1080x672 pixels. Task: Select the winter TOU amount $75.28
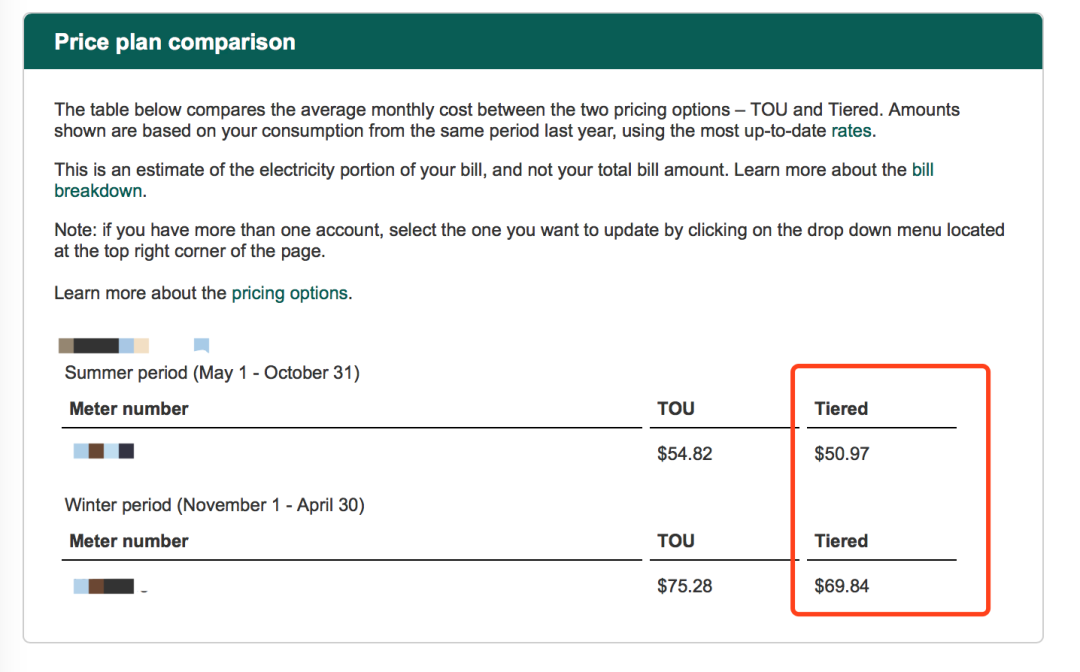point(685,586)
